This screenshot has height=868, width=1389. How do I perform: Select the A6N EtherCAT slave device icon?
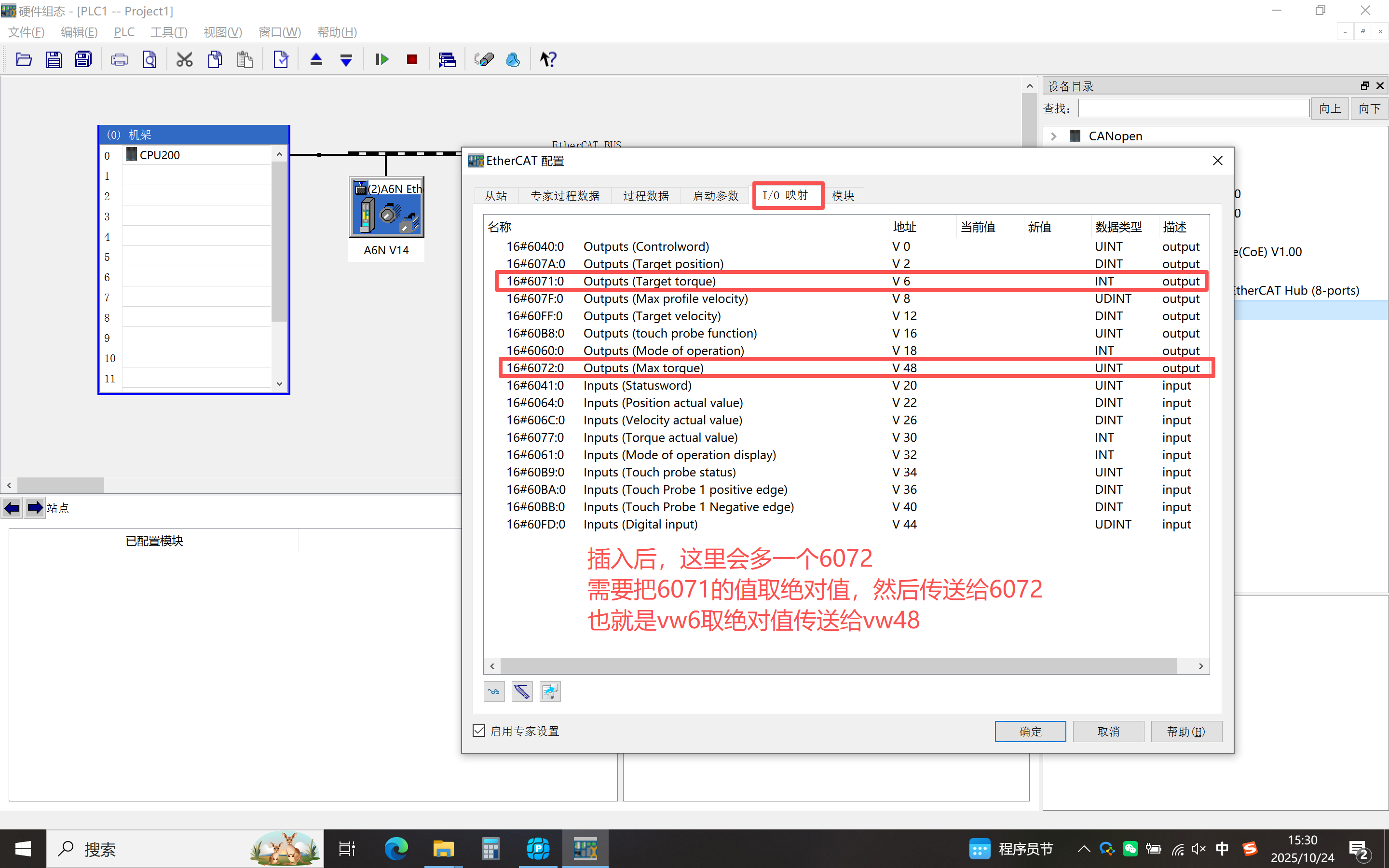click(386, 207)
